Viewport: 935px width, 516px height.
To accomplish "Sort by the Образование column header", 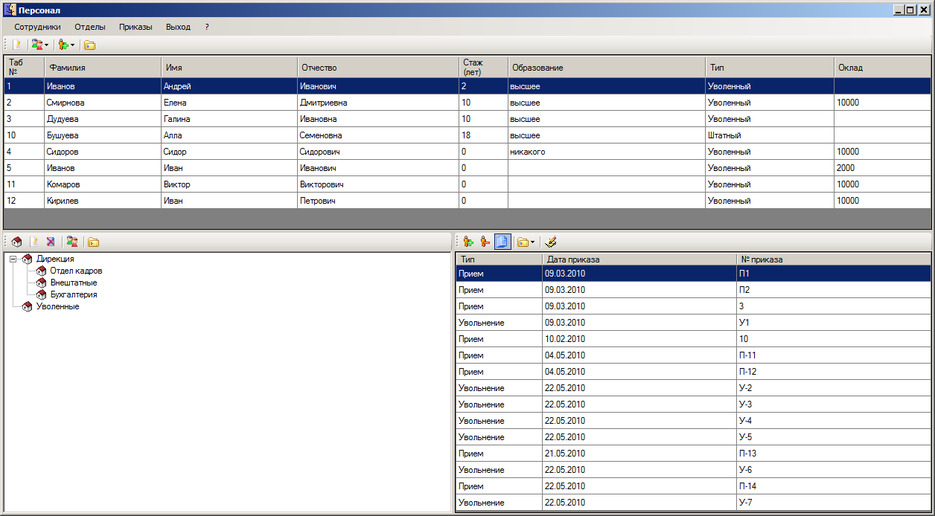I will tap(606, 67).
